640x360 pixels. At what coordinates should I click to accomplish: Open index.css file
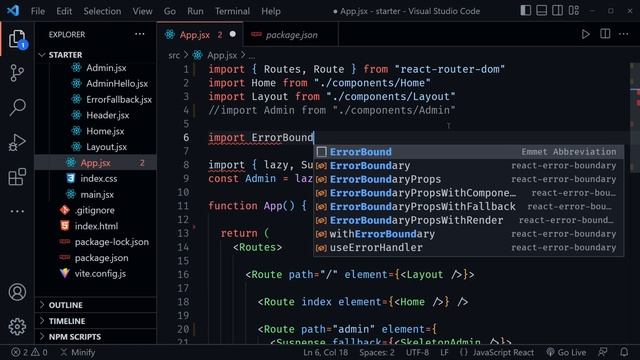click(x=98, y=179)
